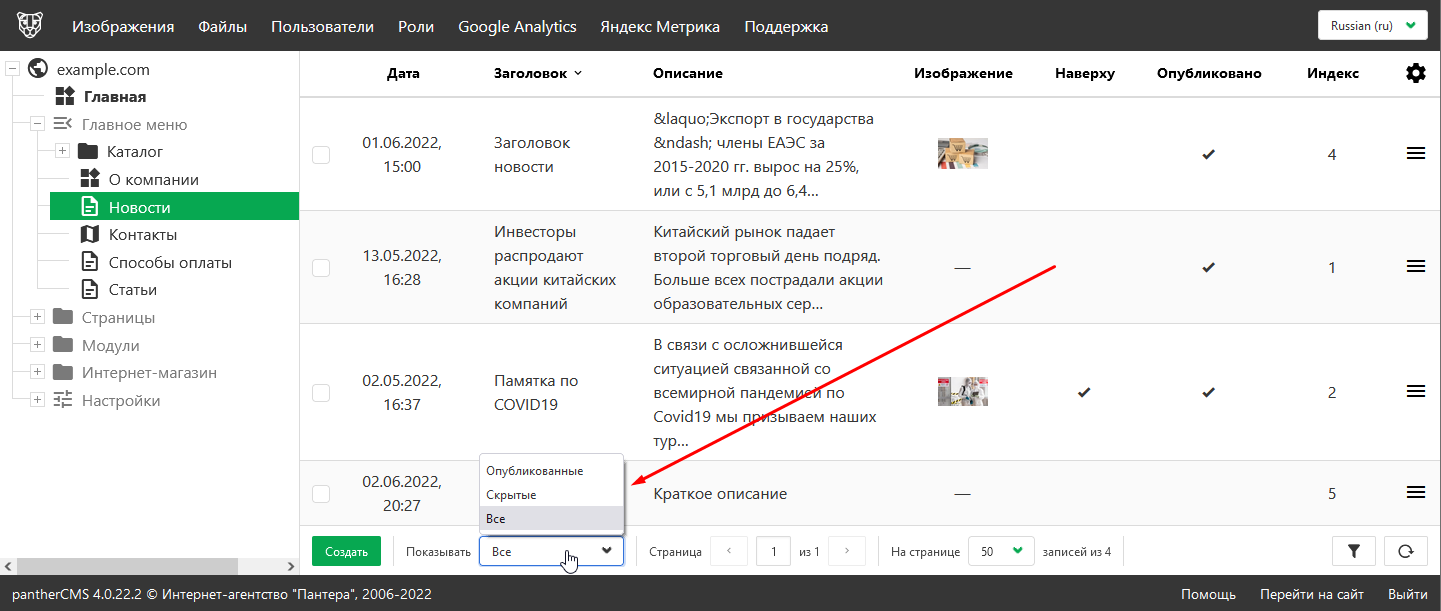The height and width of the screenshot is (611, 1441).
Task: Click the panther logo icon
Action: [x=30, y=26]
